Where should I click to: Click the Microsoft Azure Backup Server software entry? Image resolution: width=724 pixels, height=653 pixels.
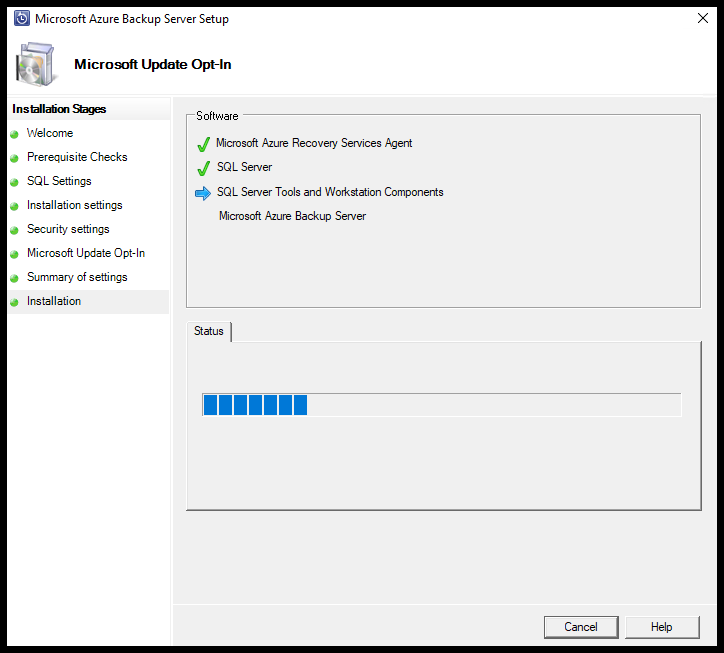(292, 216)
